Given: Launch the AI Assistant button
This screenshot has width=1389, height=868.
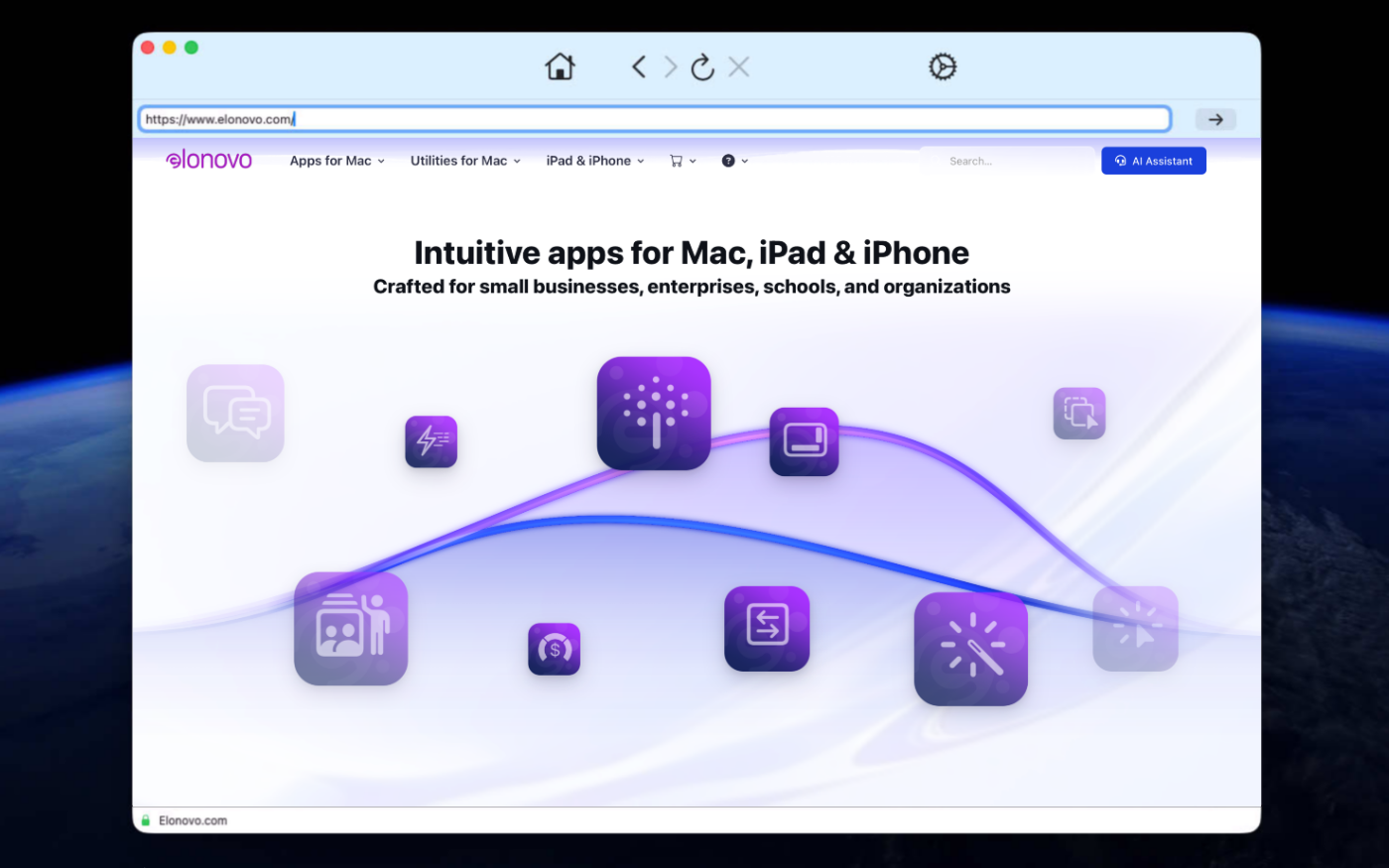Looking at the screenshot, I should (x=1154, y=161).
